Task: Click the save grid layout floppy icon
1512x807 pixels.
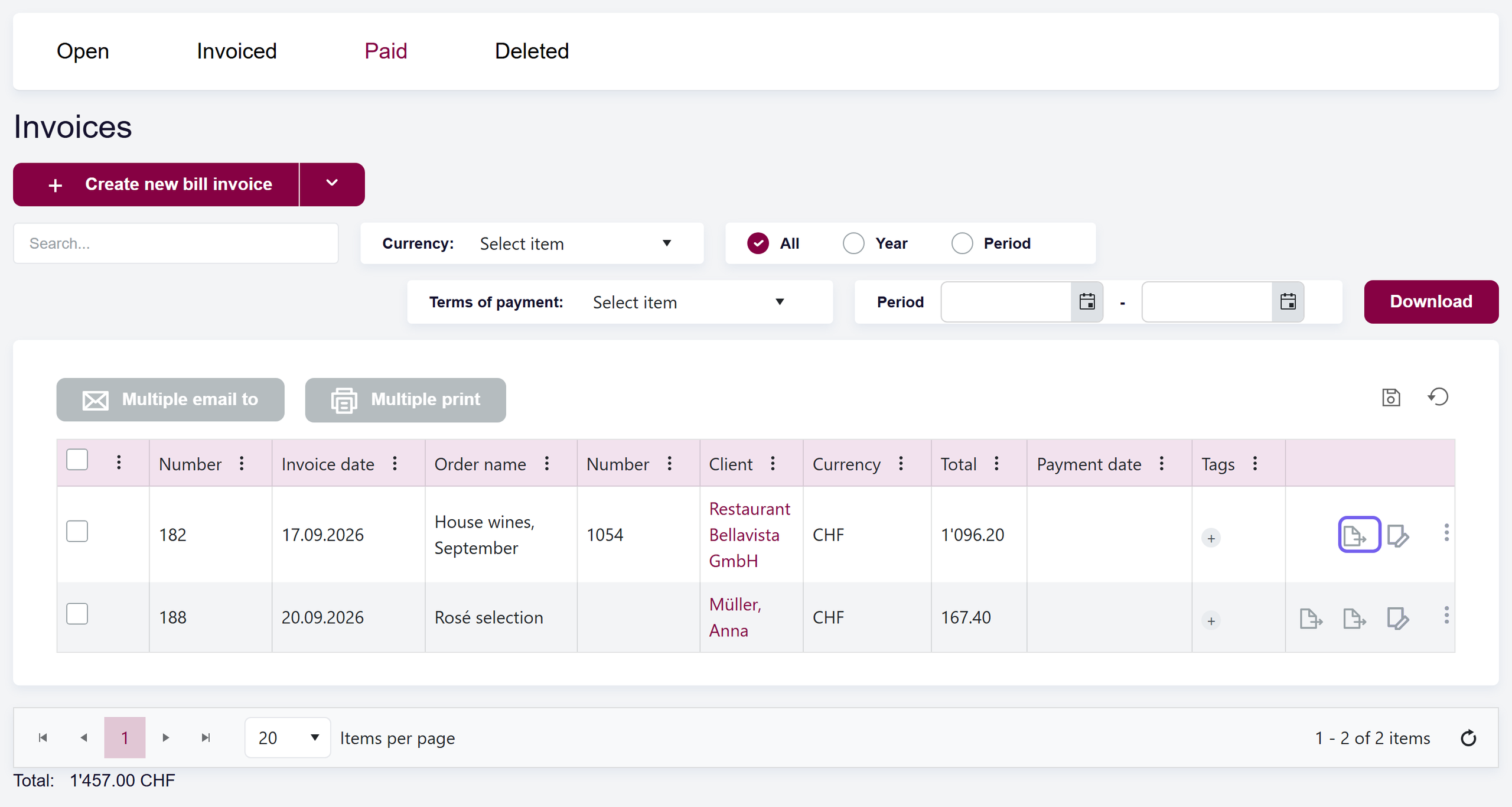Action: tap(1391, 398)
